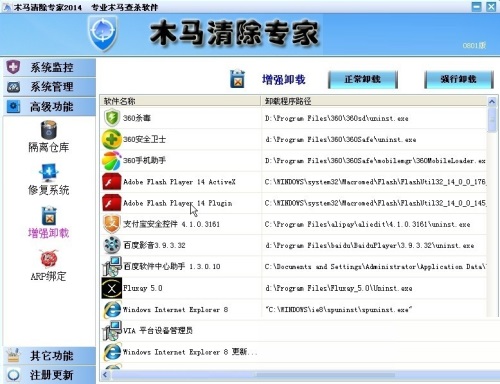Click the horizontal scrollbar thumb

click(x=325, y=375)
